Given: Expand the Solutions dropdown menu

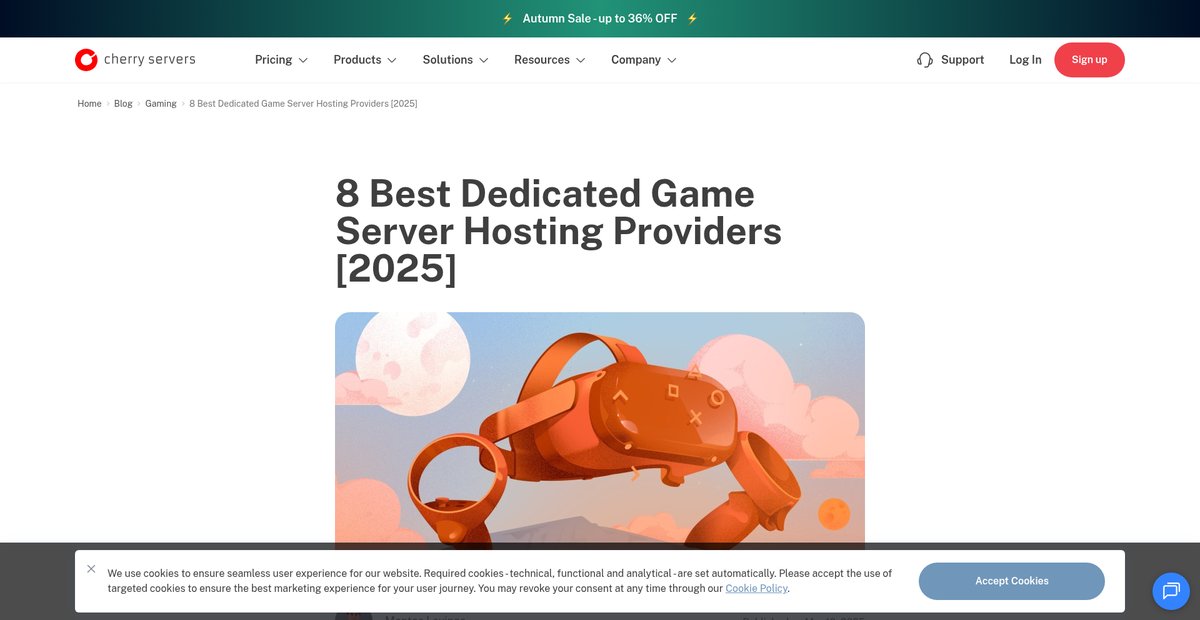Looking at the screenshot, I should click(455, 60).
